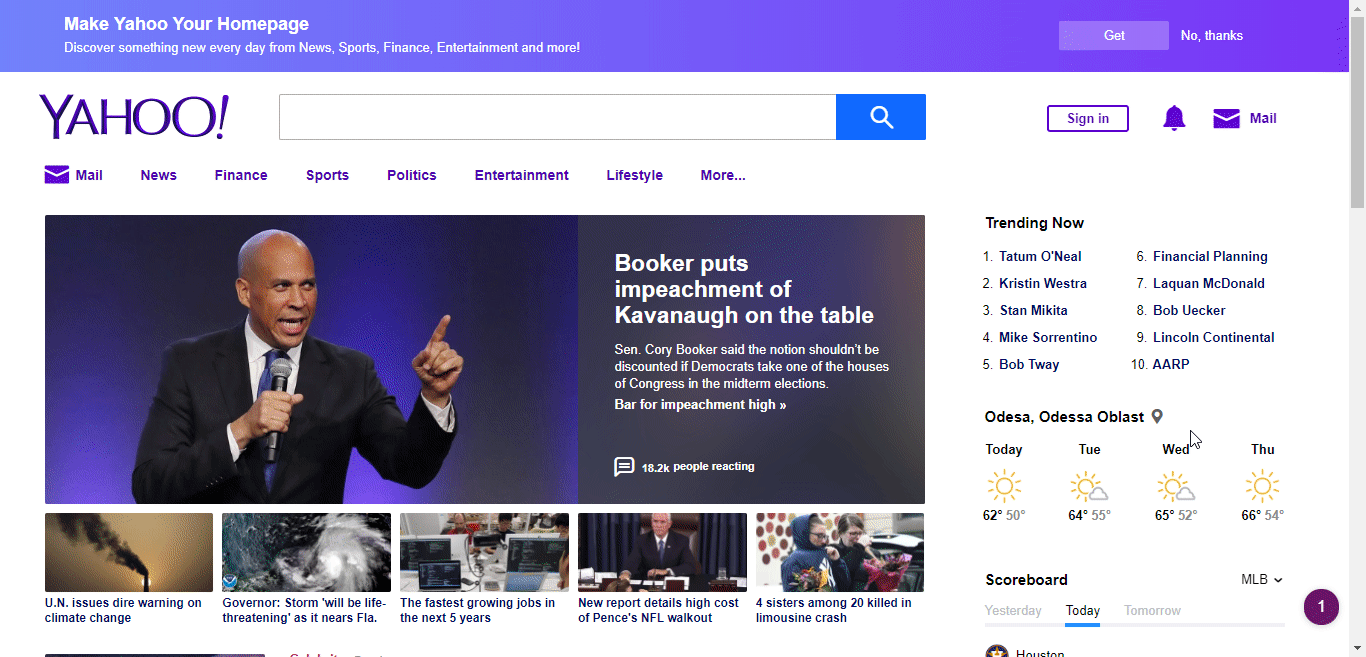
Task: Expand the MLB league dropdown
Action: coord(1261,580)
